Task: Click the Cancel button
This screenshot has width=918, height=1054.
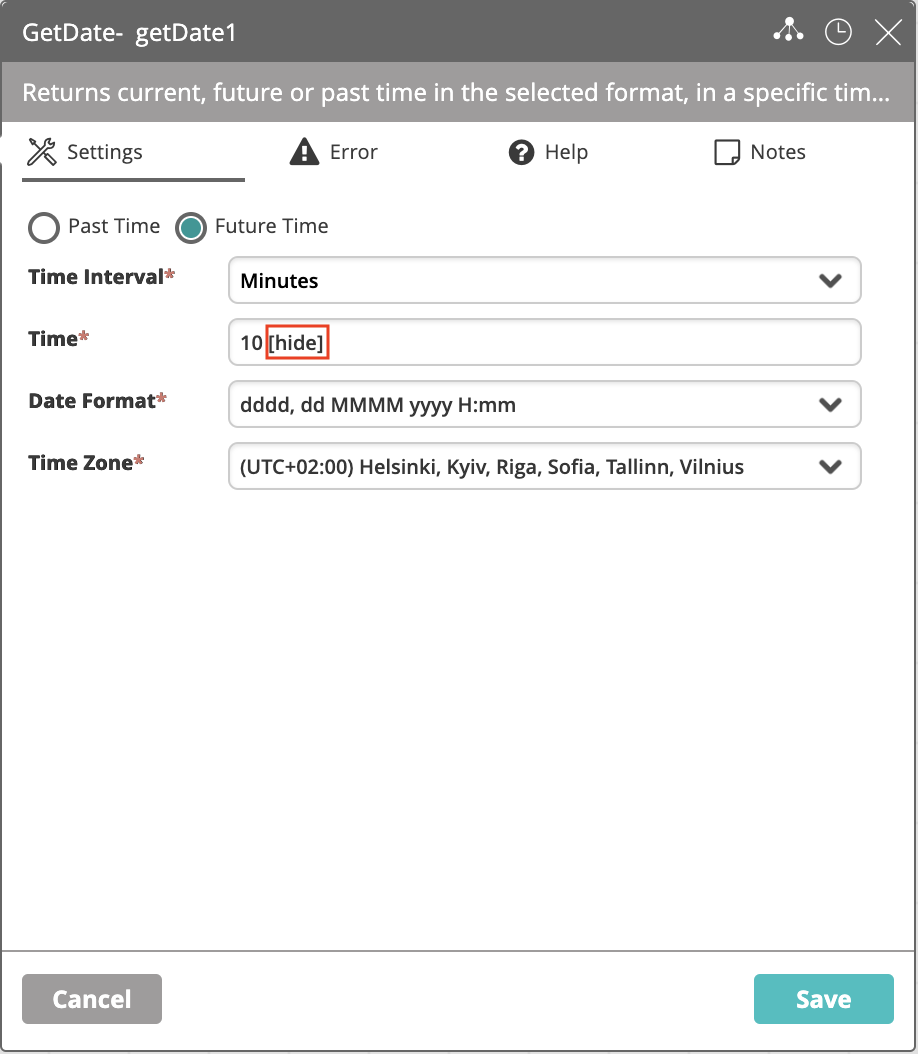Action: coord(92,999)
